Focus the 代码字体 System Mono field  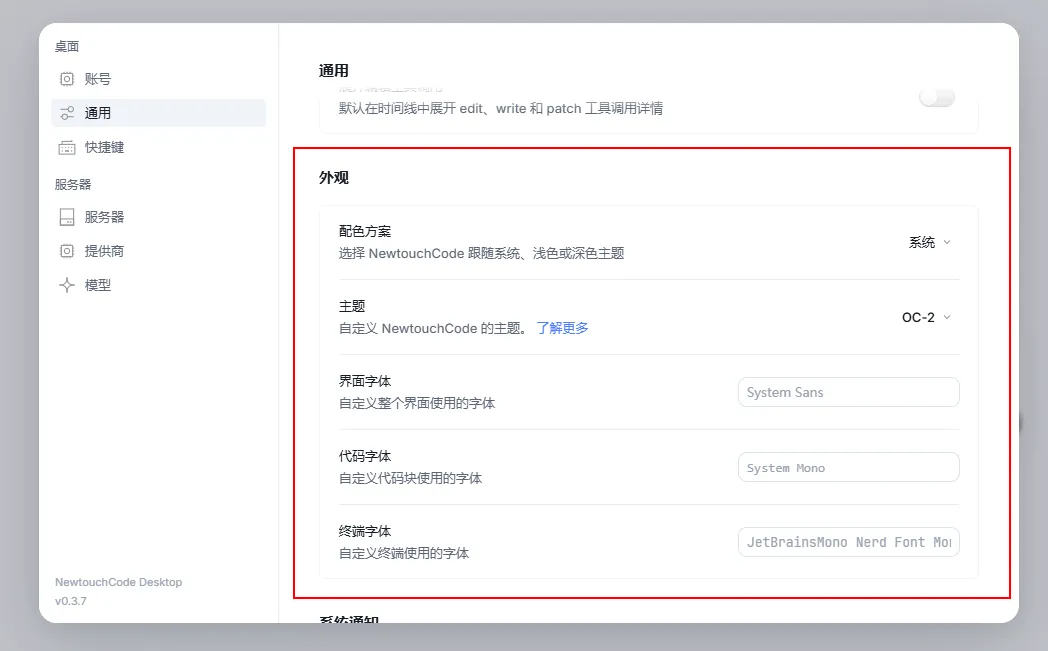click(849, 467)
